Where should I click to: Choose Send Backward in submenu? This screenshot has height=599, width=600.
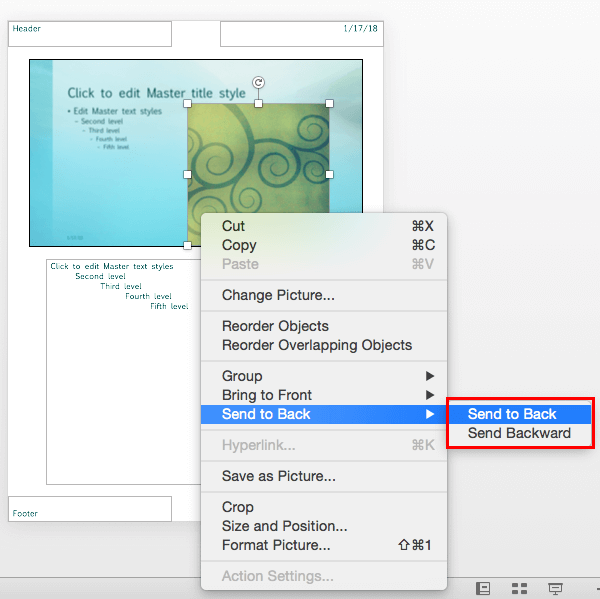(x=519, y=433)
